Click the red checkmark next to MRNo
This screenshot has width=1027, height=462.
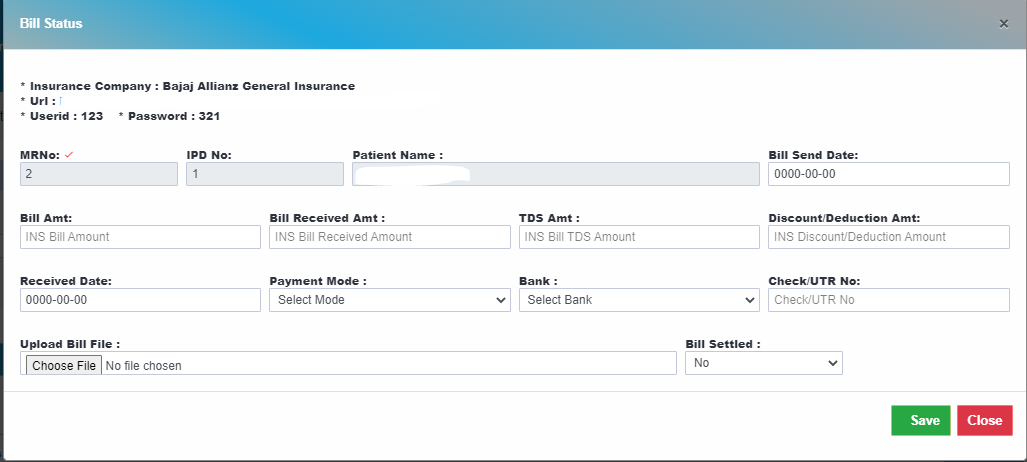(x=68, y=155)
